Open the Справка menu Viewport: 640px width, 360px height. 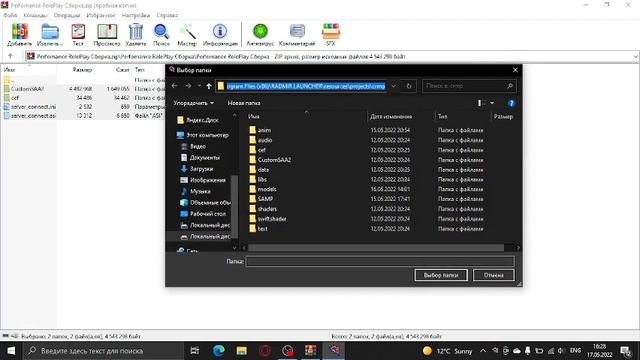point(167,15)
